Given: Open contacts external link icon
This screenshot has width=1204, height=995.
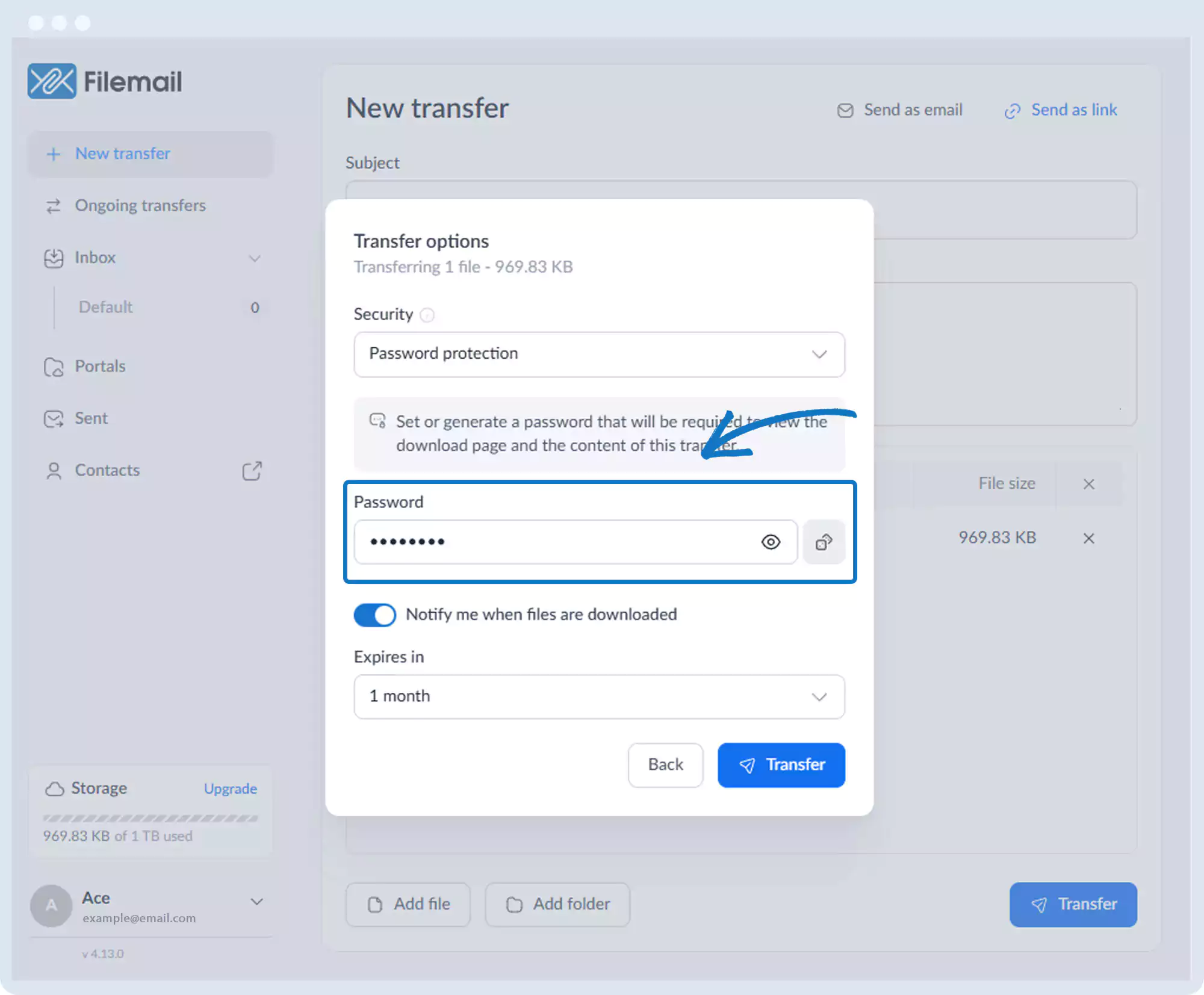Looking at the screenshot, I should click(x=252, y=471).
